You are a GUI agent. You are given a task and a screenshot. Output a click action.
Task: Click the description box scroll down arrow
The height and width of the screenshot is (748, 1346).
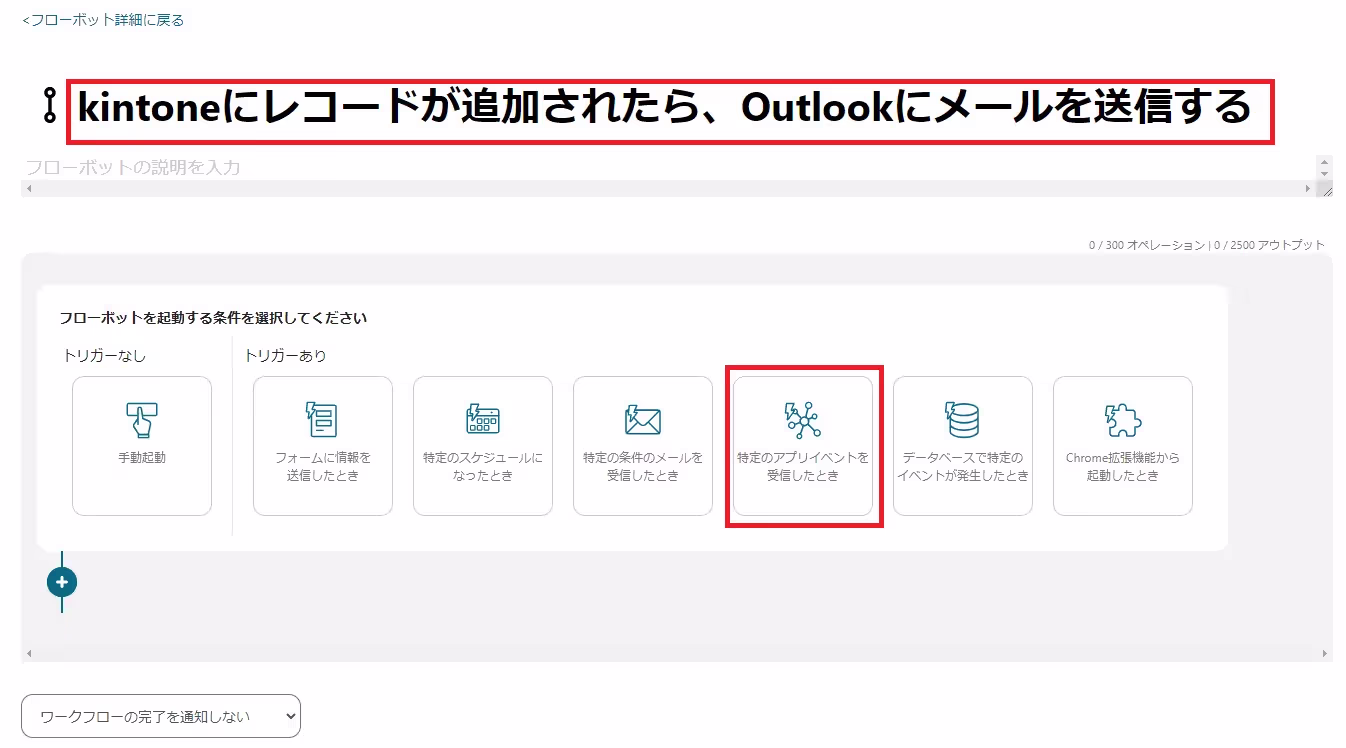point(1325,174)
